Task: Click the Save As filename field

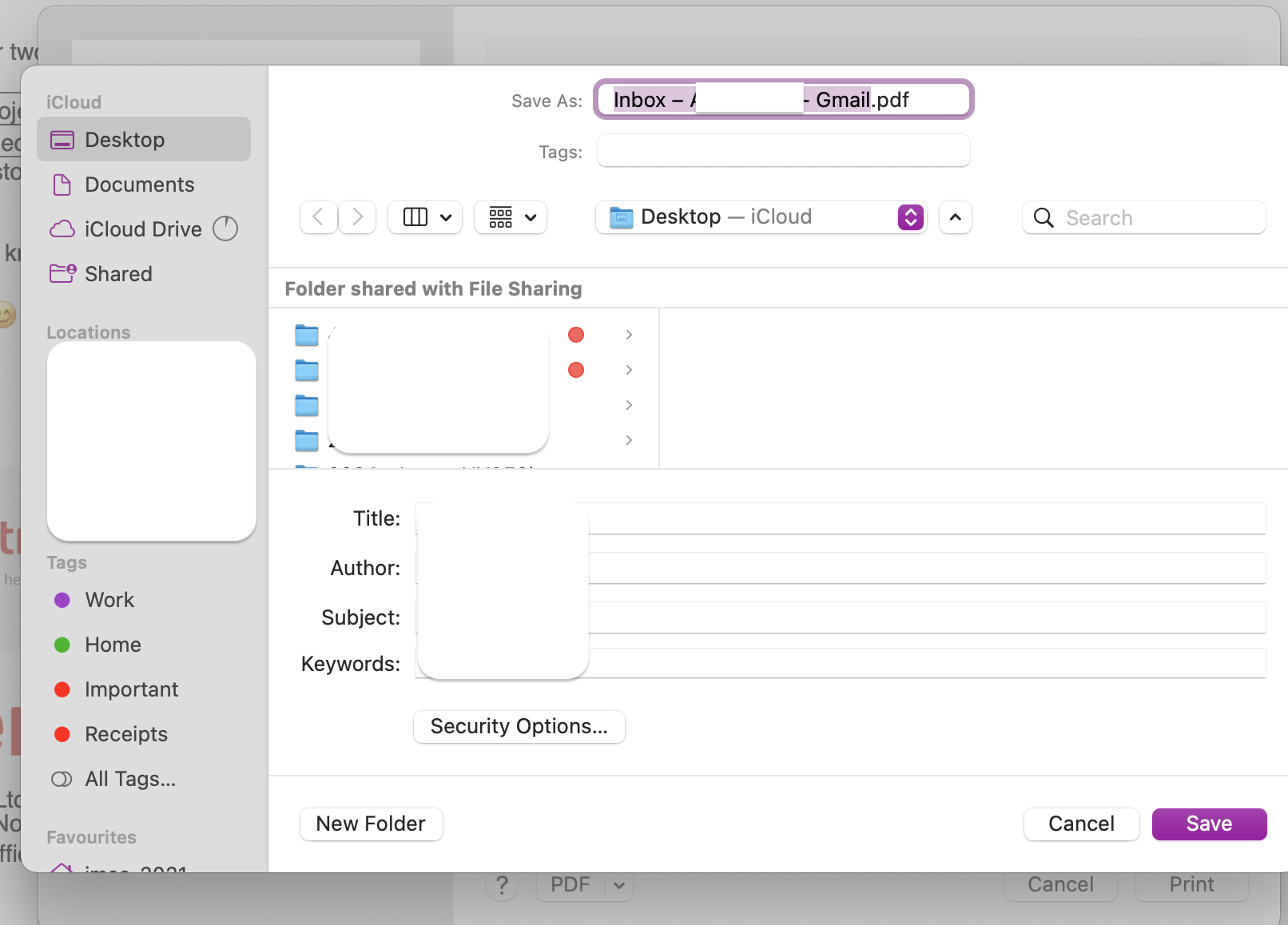Action: [x=784, y=100]
